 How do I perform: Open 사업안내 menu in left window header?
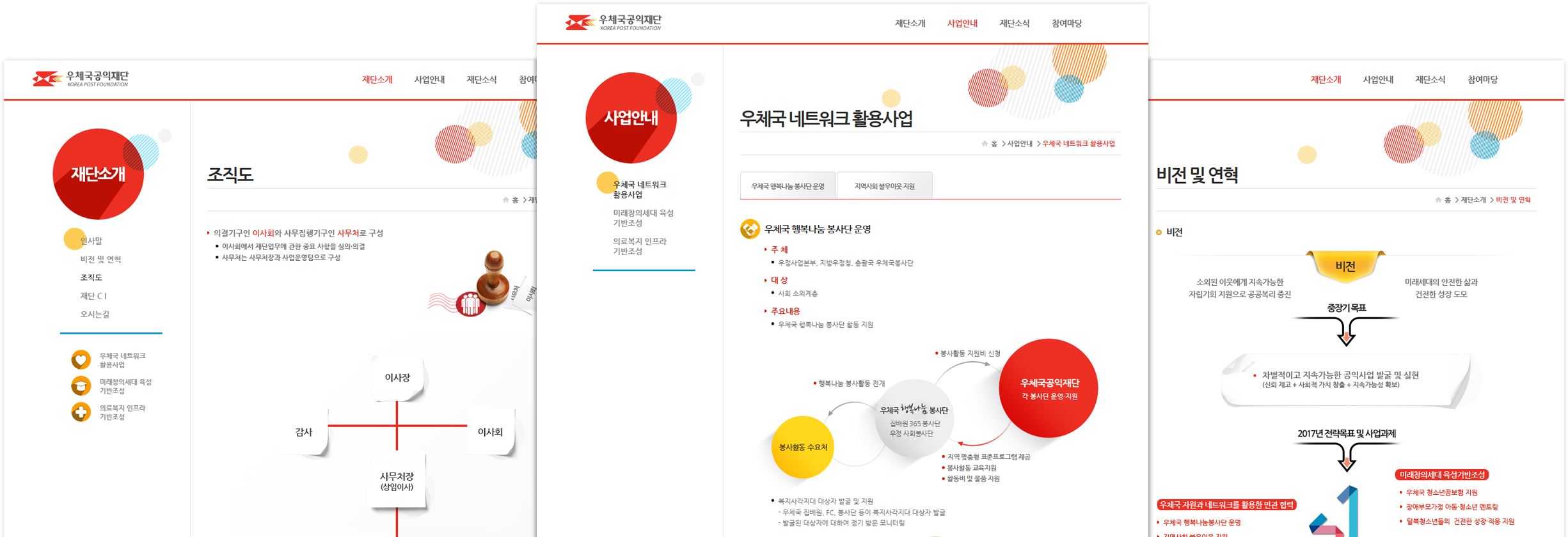coord(429,80)
